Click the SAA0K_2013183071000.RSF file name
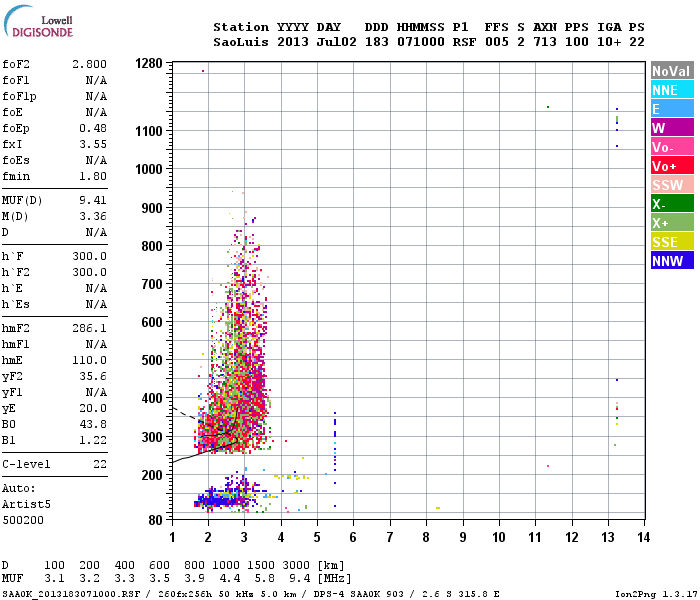This screenshot has height=600, width=700. [71, 594]
